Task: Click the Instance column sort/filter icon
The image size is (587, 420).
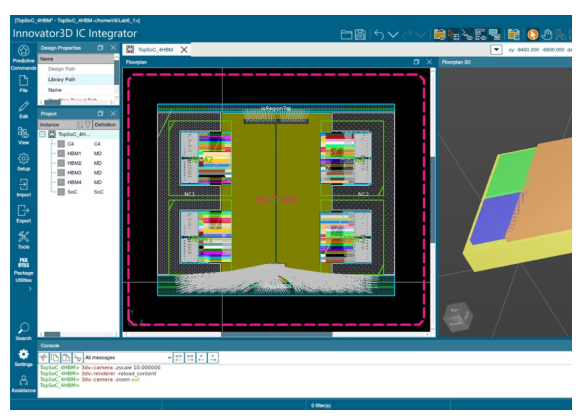Action: 83,124
